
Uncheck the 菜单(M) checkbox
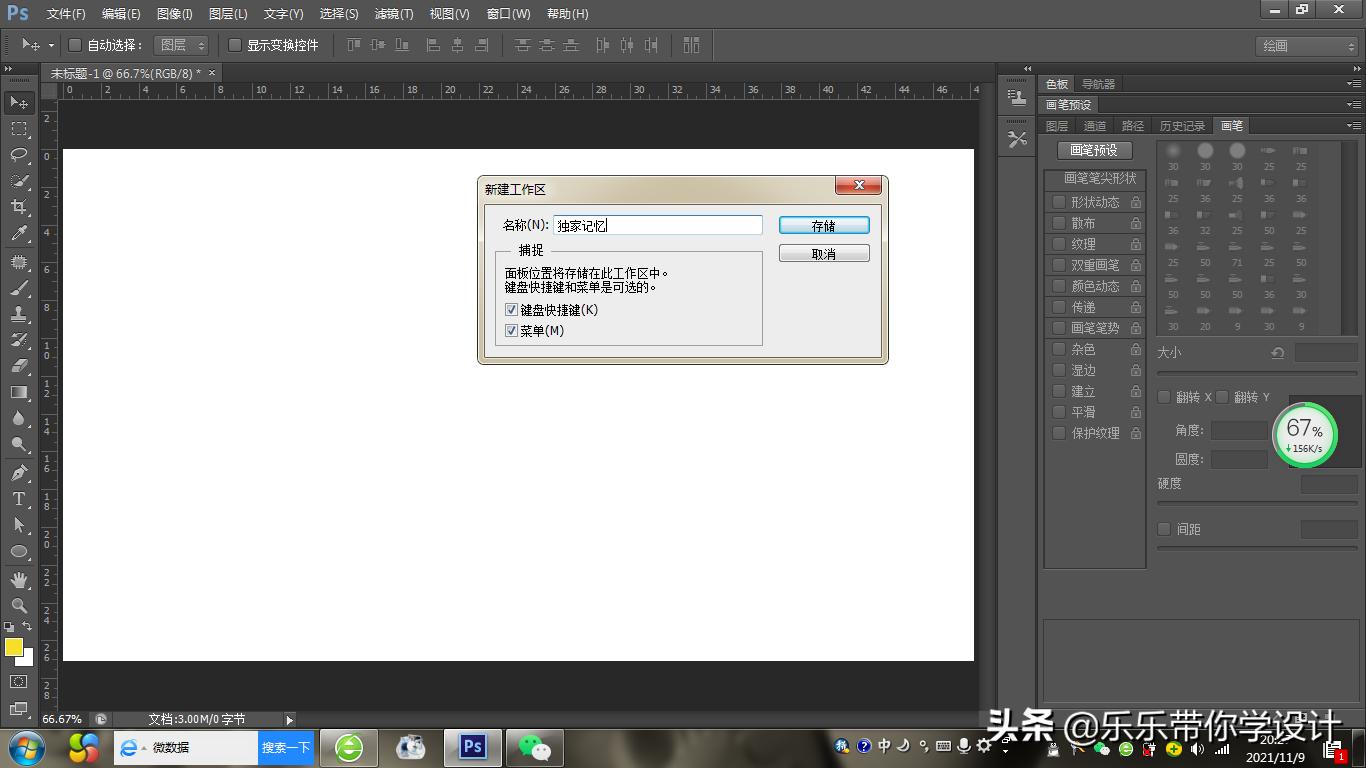tap(512, 331)
